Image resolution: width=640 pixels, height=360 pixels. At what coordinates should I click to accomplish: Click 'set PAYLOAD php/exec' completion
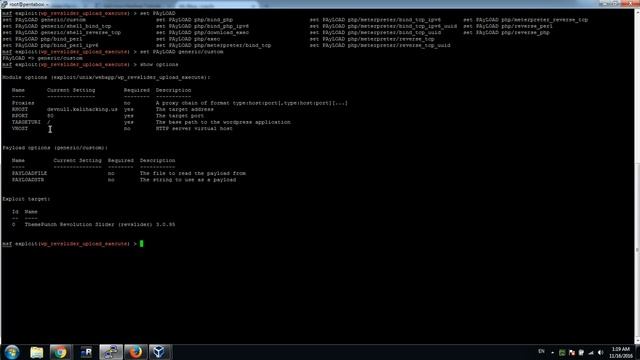188,39
